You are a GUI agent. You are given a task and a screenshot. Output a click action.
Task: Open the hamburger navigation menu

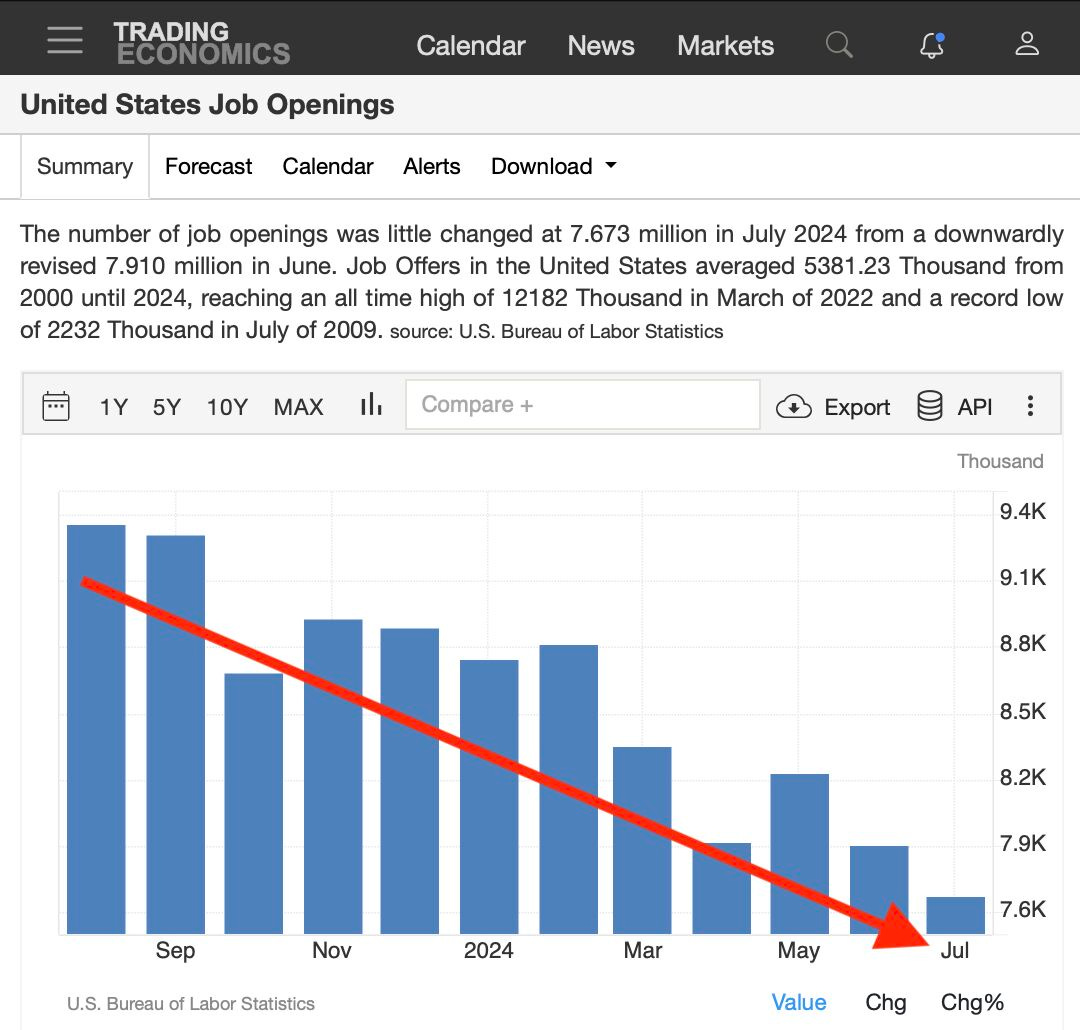coord(65,41)
